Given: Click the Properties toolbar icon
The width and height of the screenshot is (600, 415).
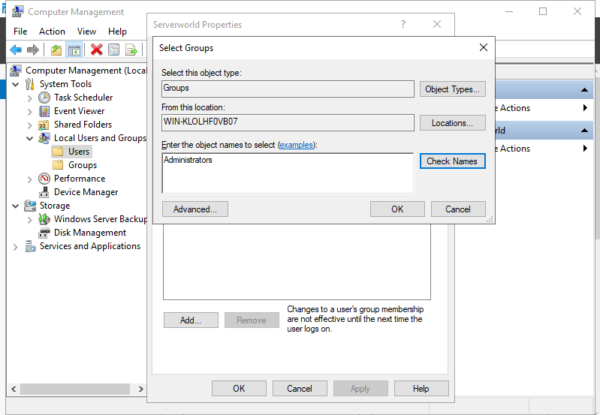Looking at the screenshot, I should pyautogui.click(x=114, y=50).
